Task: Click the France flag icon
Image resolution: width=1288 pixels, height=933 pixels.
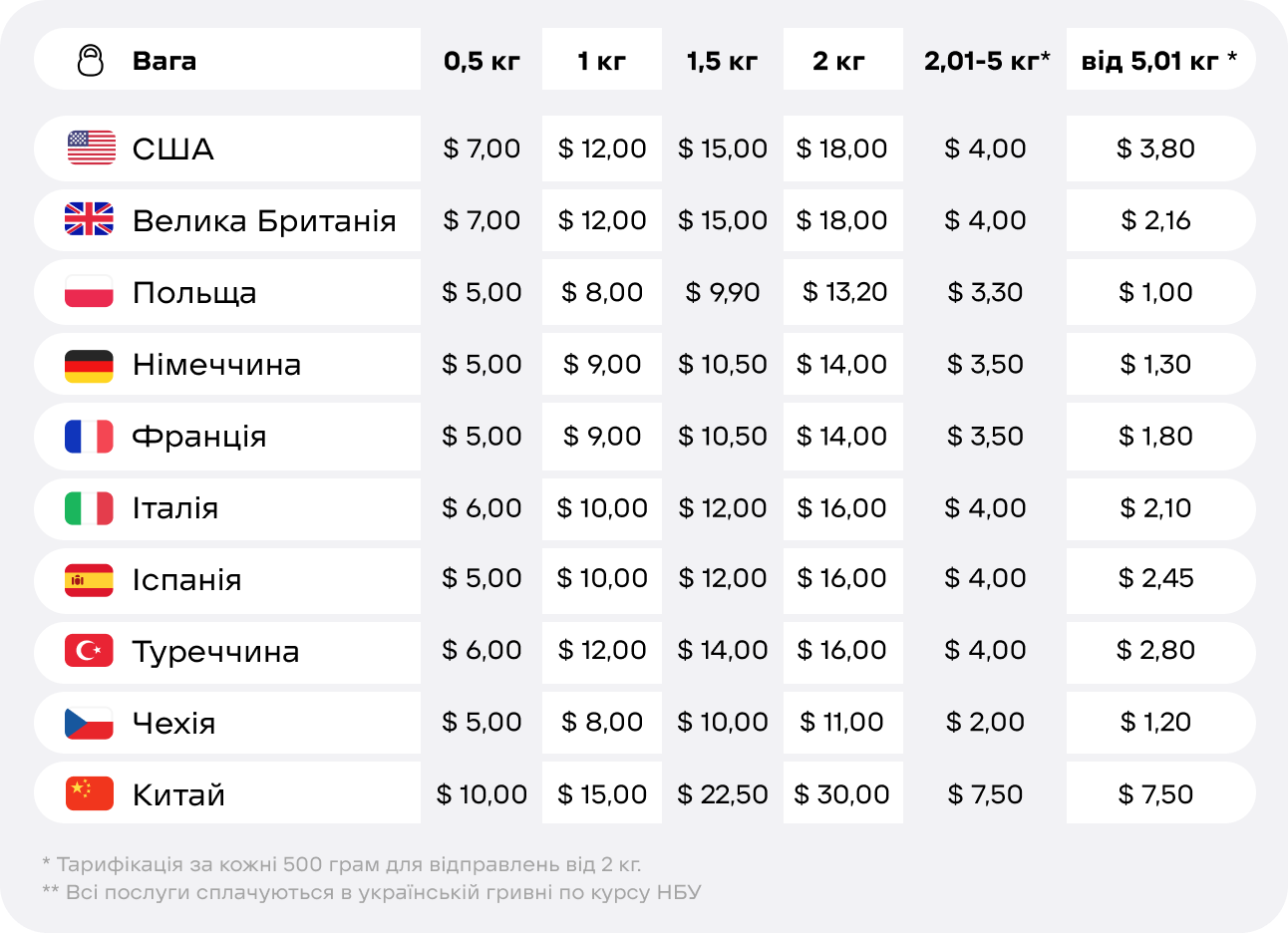Action: pyautogui.click(x=90, y=436)
